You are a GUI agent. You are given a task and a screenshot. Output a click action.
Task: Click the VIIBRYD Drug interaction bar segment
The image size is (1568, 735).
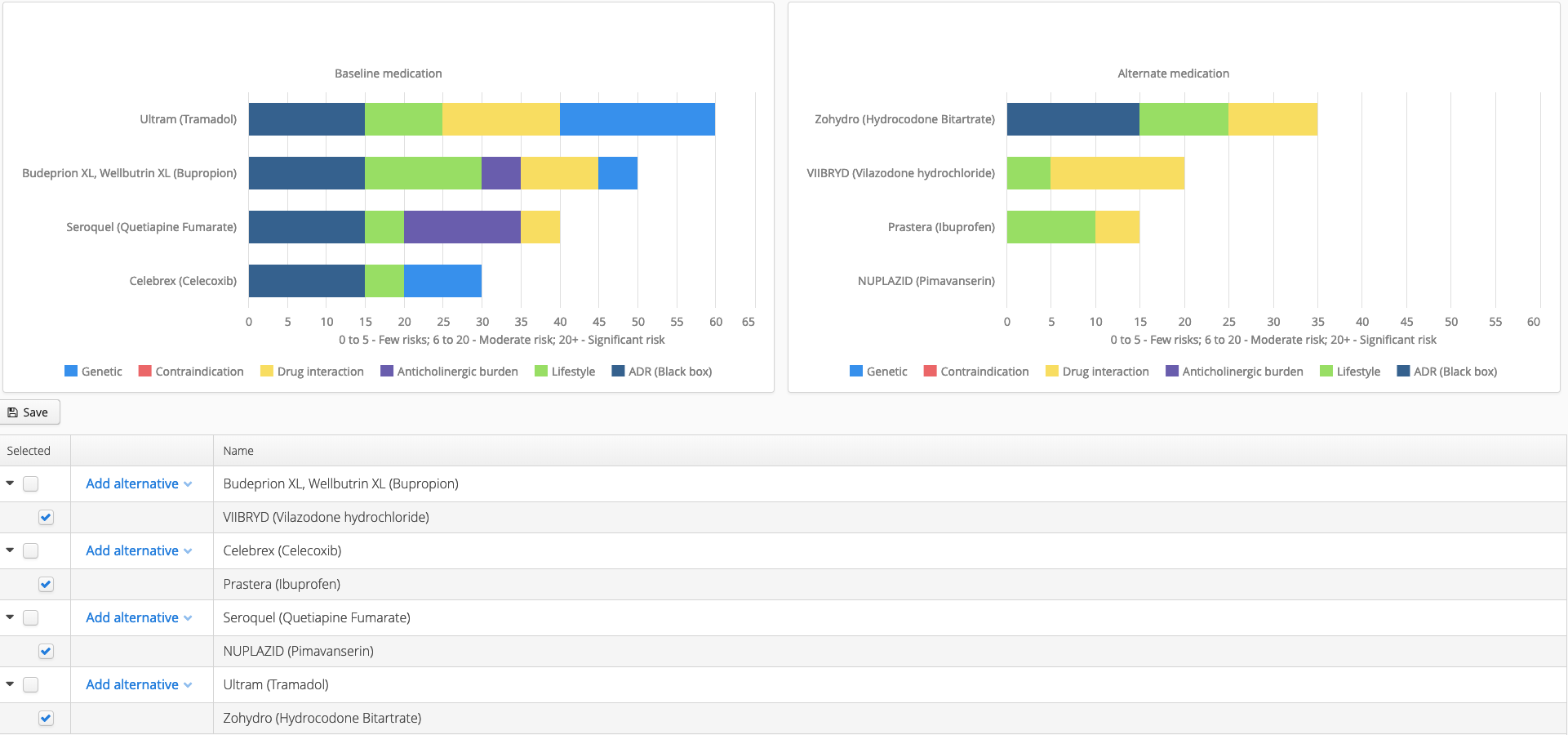1117,173
